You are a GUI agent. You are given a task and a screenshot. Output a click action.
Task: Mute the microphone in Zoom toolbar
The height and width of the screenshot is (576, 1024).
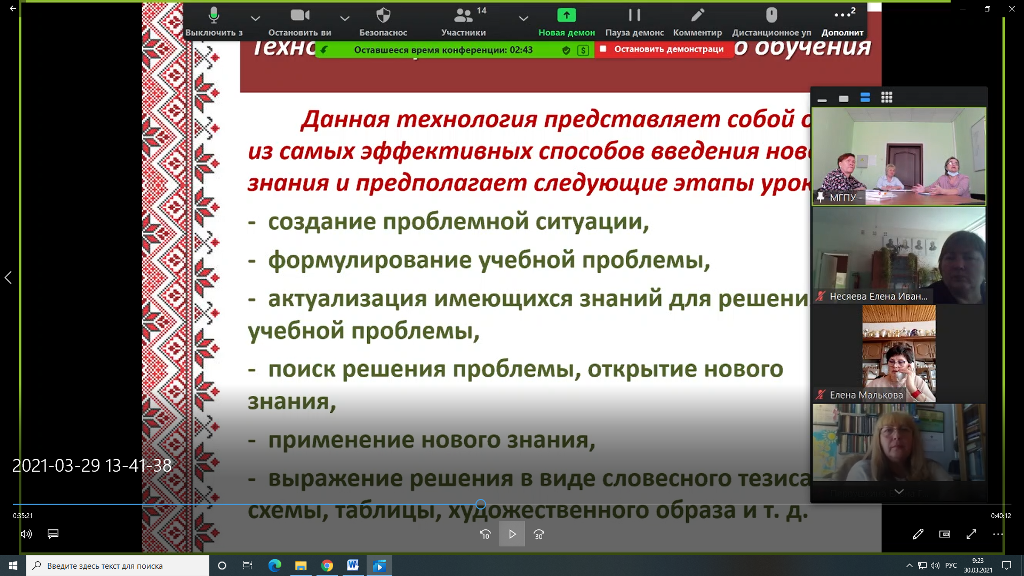click(x=214, y=20)
